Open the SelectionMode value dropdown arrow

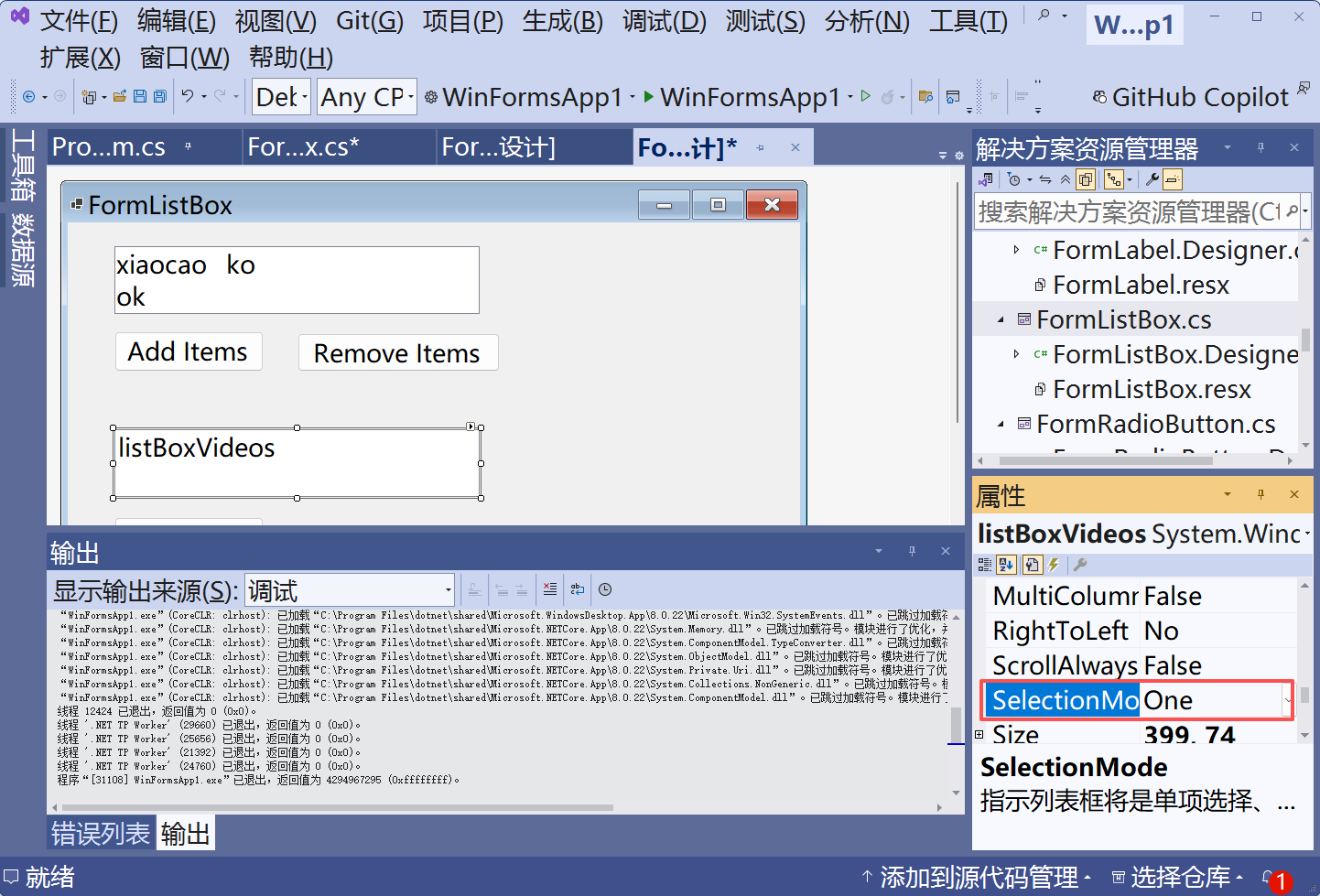point(1288,701)
